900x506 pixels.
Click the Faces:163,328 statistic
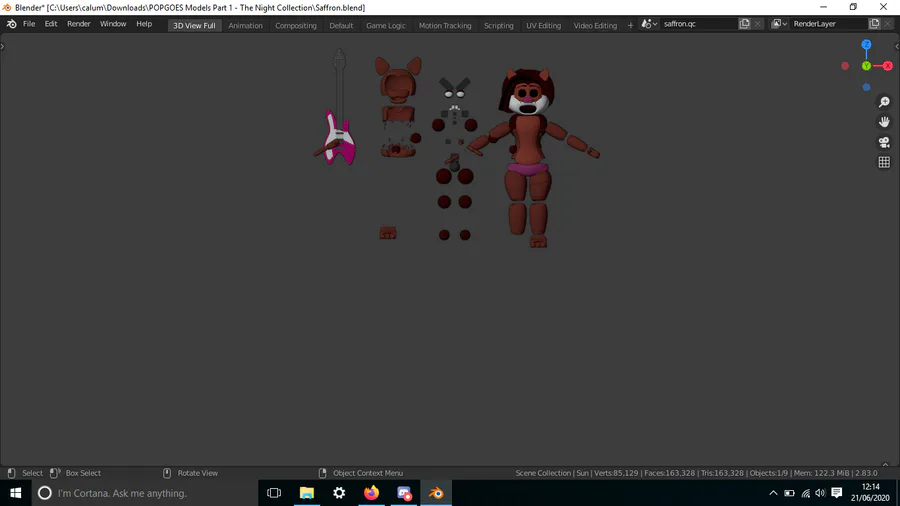670,473
